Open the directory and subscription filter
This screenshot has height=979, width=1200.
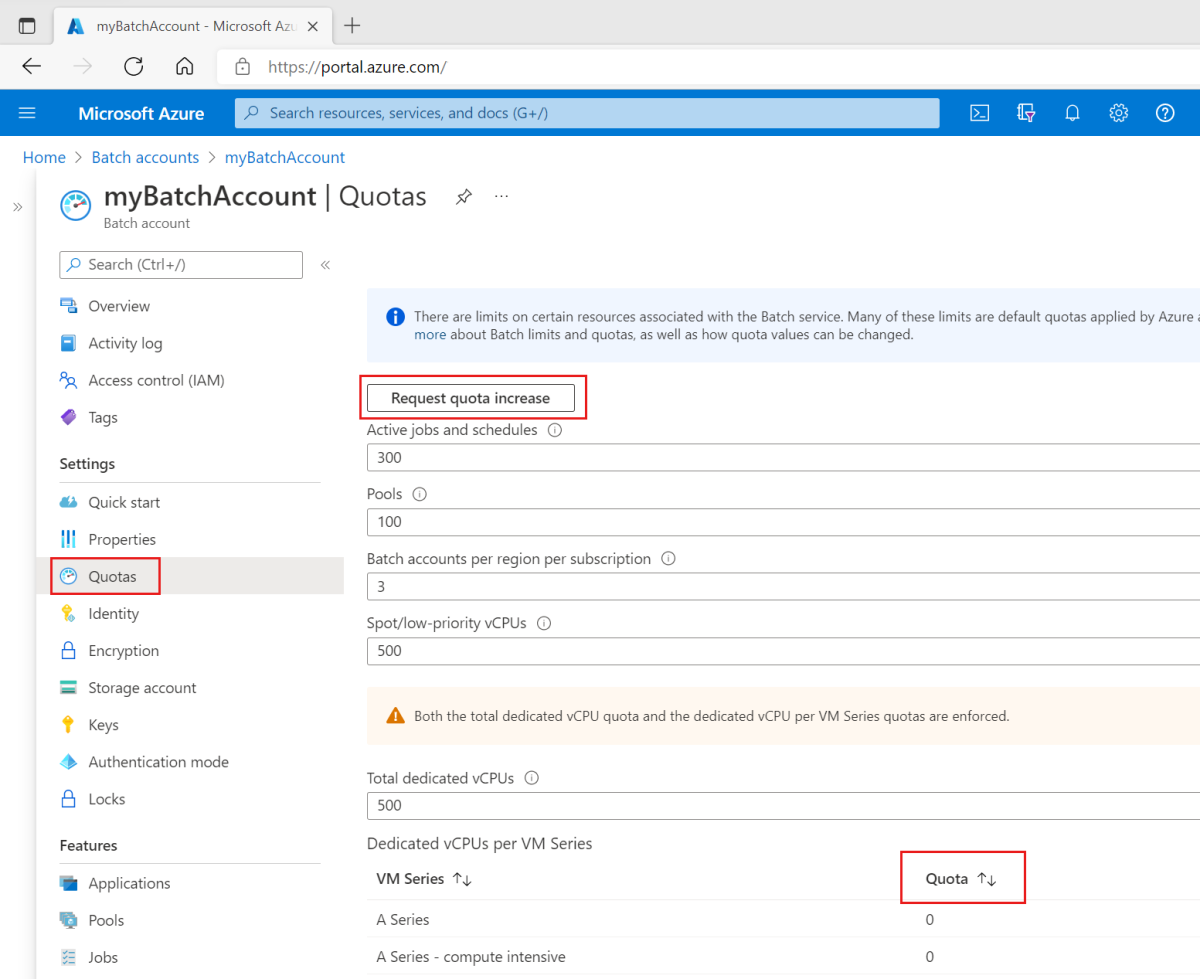(x=1026, y=112)
